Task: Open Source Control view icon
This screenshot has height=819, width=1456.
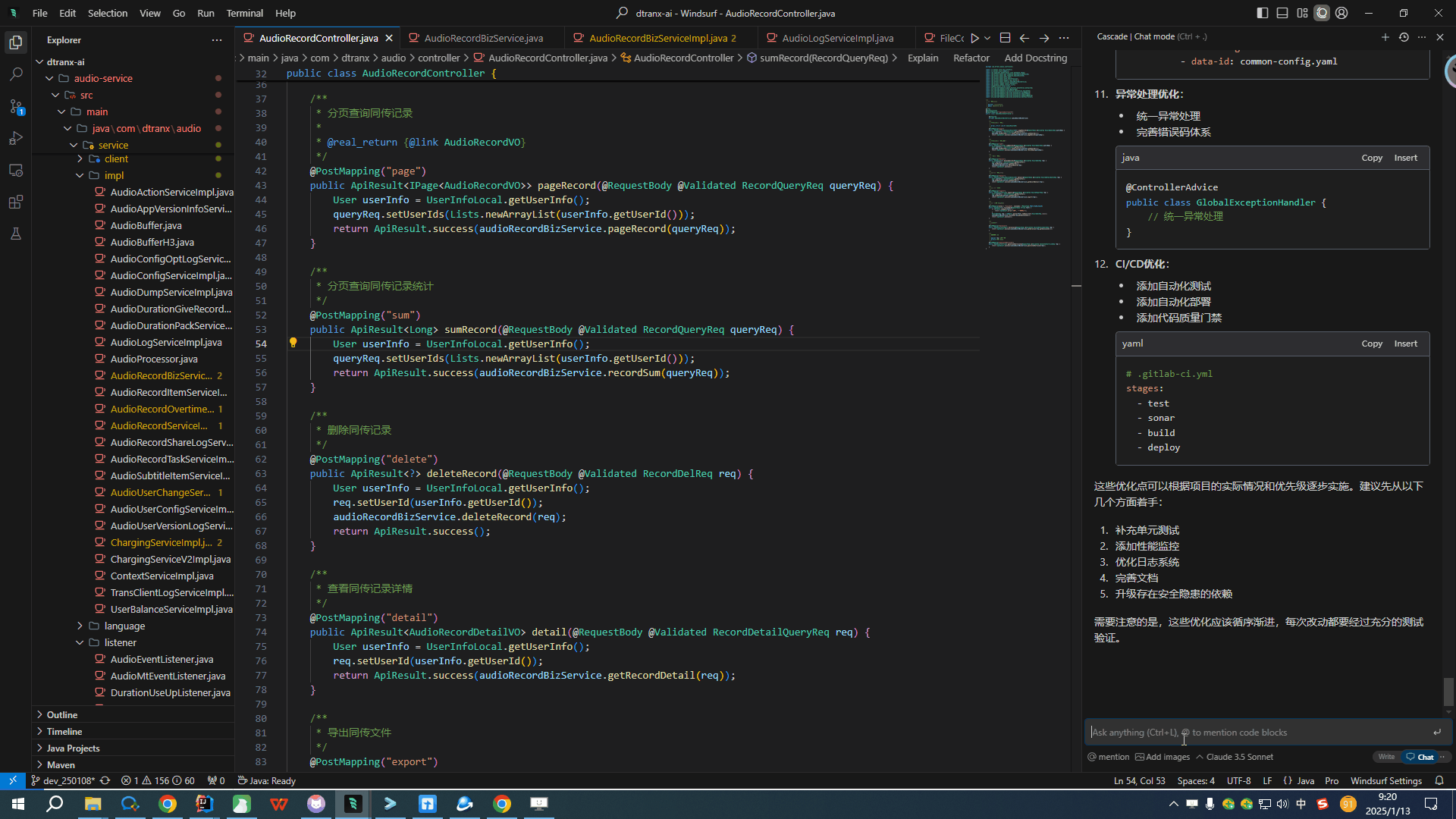Action: 16,106
